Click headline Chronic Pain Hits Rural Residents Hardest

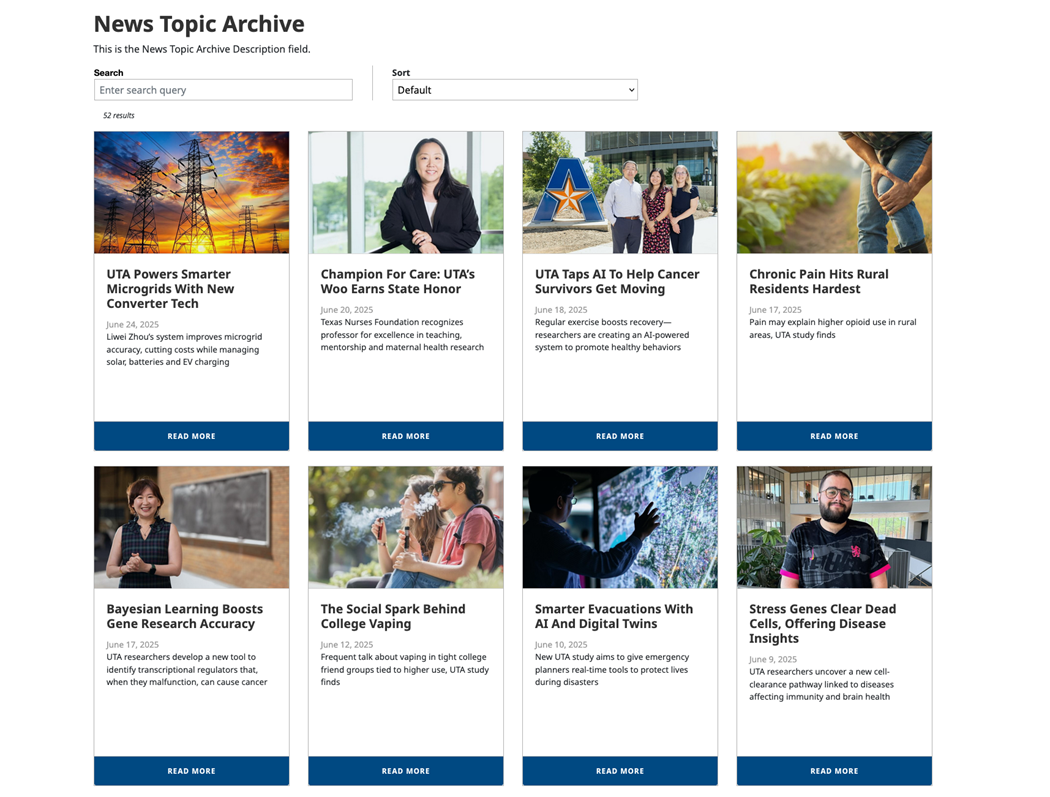point(818,281)
